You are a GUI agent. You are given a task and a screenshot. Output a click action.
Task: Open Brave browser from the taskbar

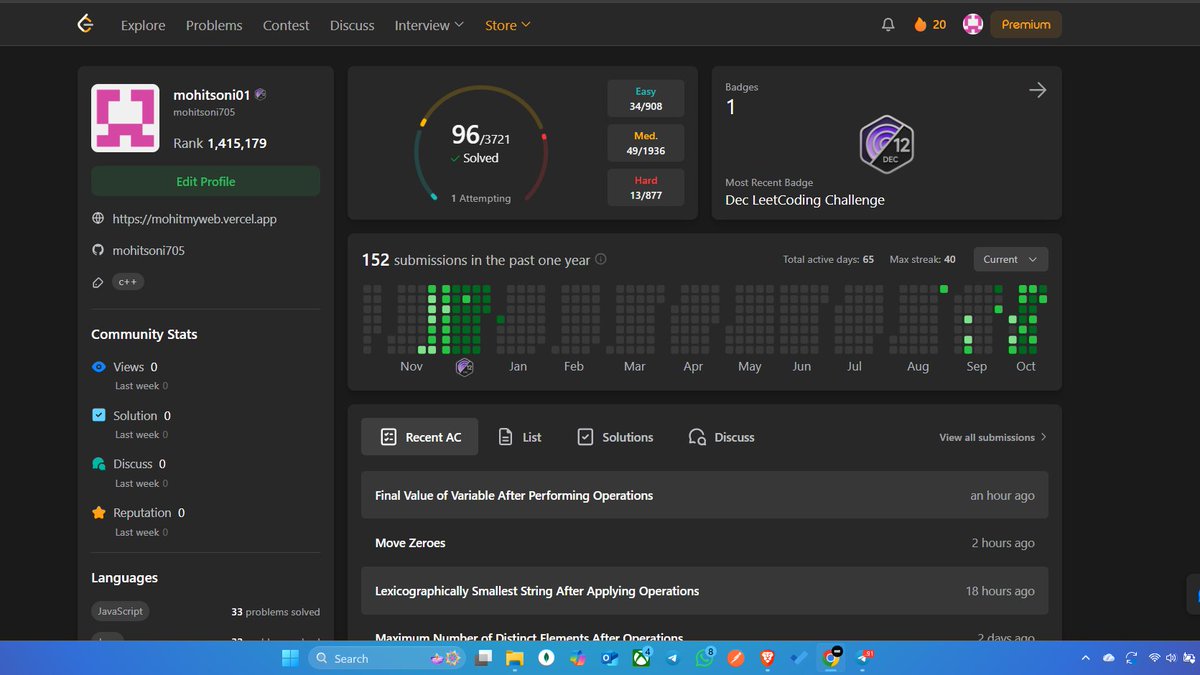767,658
